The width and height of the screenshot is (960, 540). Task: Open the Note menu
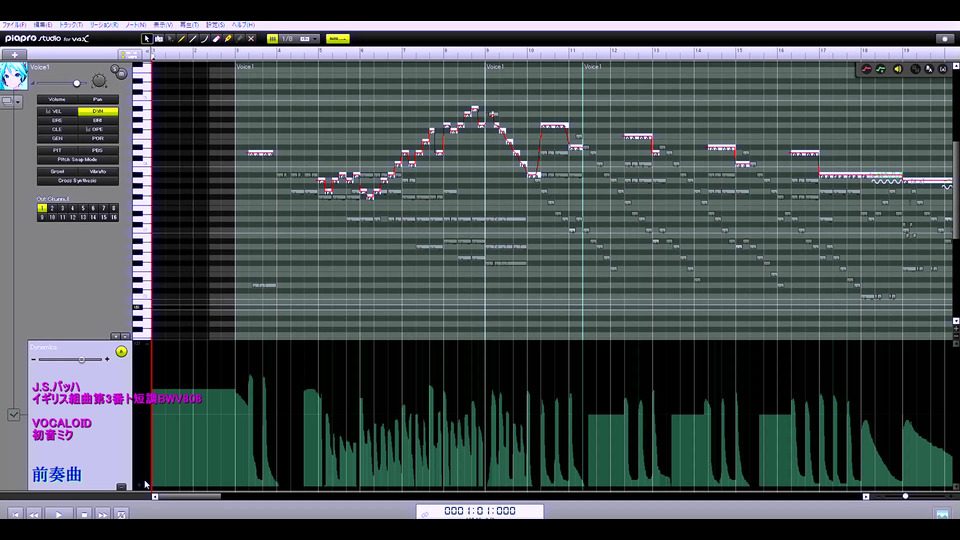click(x=136, y=25)
